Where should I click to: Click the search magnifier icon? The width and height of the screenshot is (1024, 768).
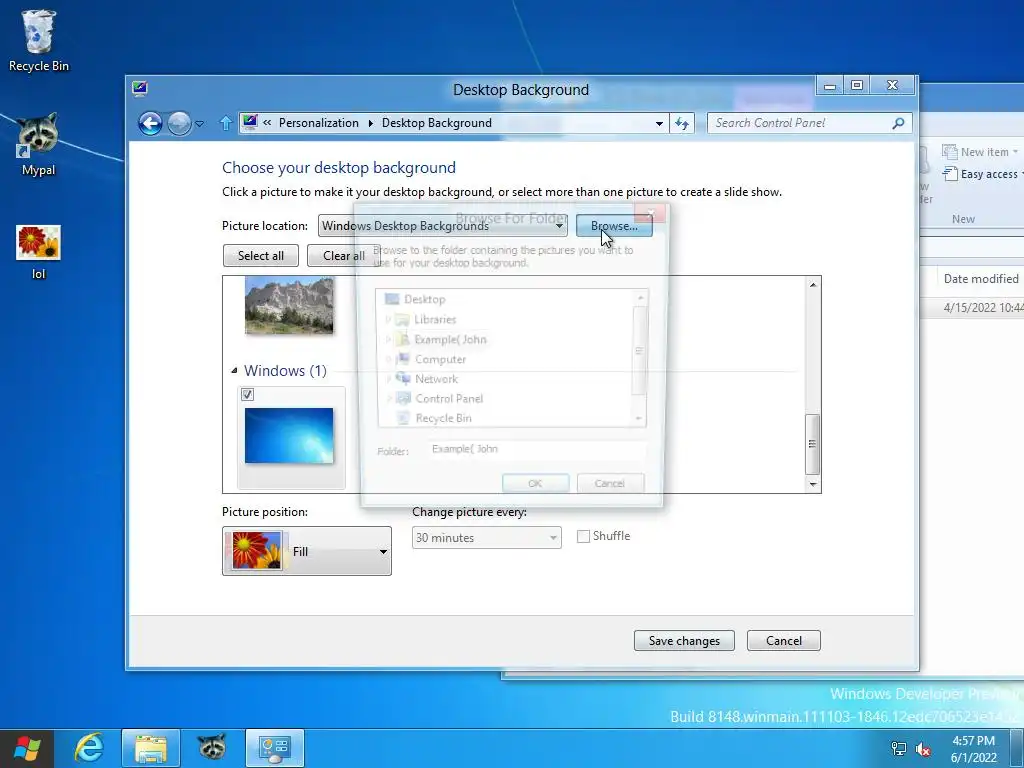click(x=899, y=123)
